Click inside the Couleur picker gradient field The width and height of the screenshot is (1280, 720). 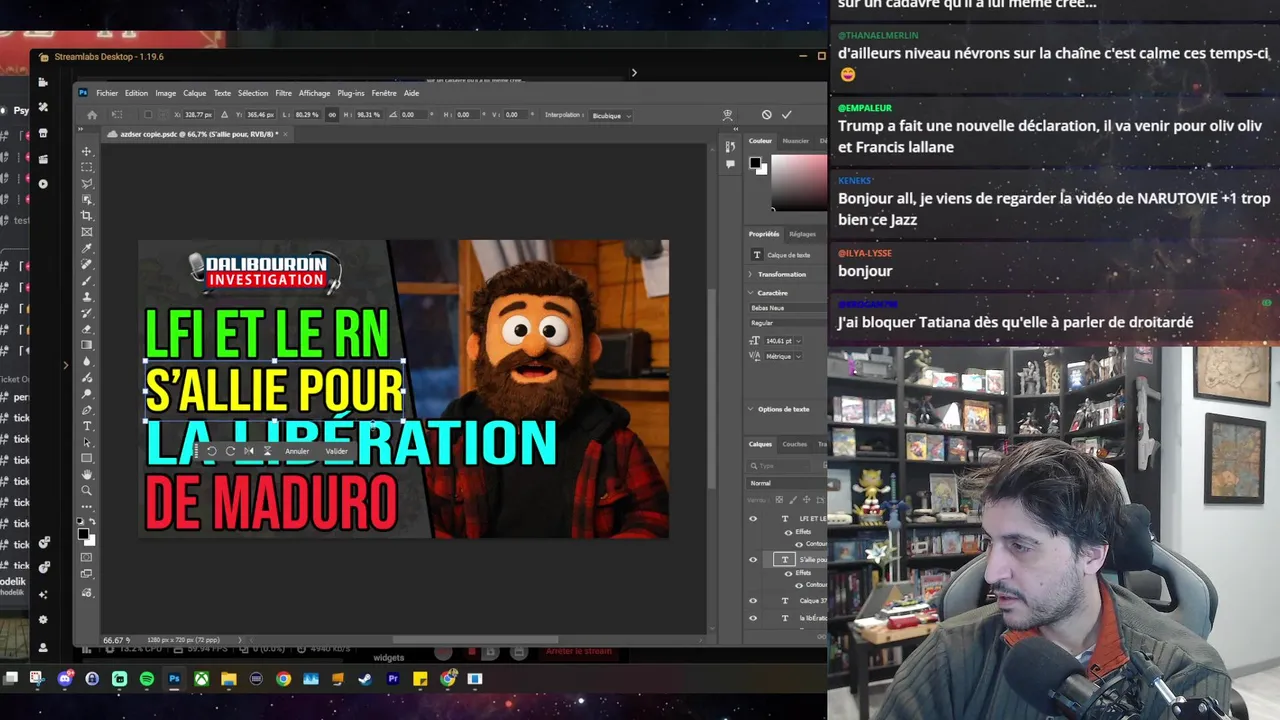point(798,181)
